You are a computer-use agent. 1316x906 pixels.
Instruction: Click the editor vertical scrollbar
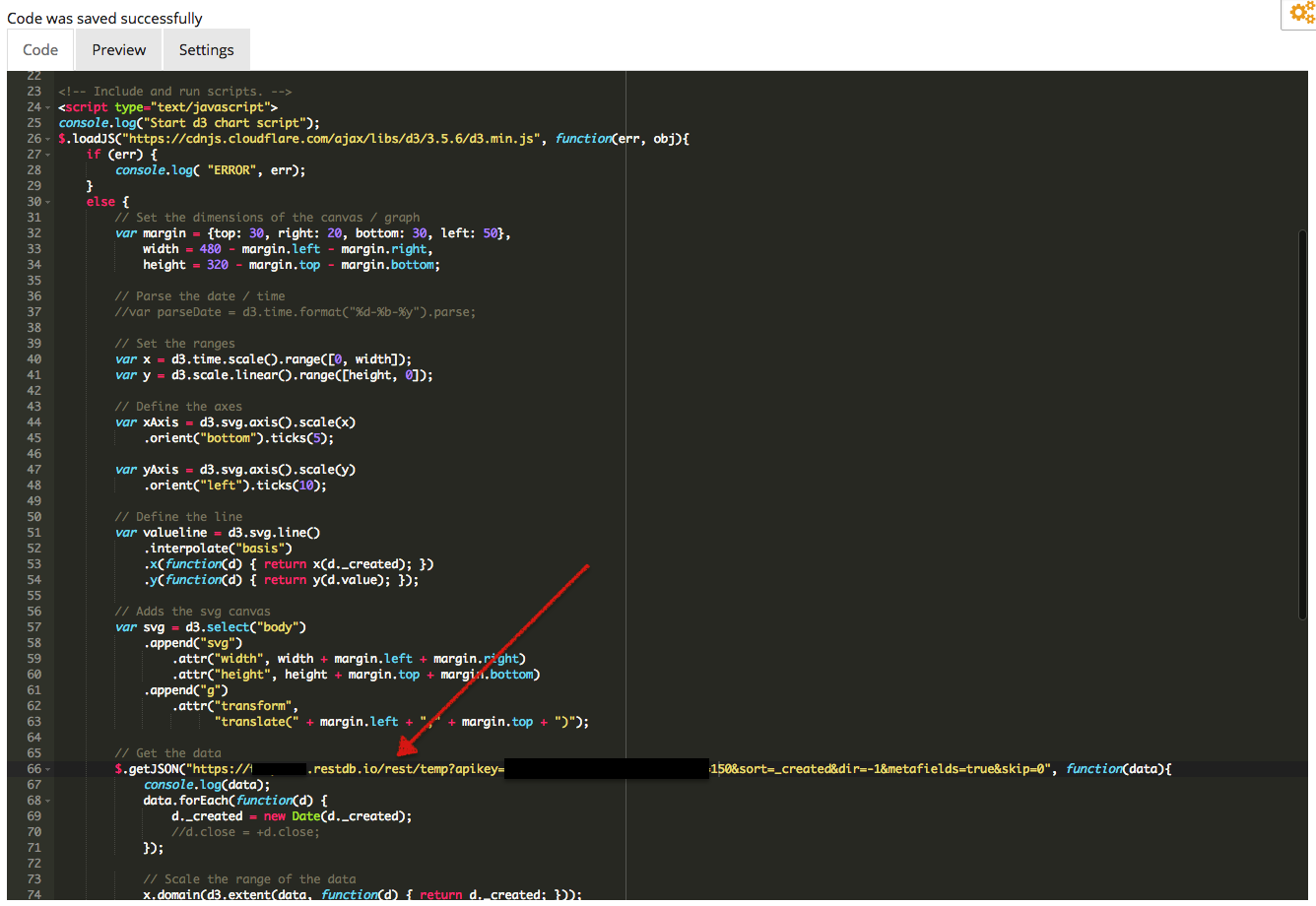[x=1302, y=423]
